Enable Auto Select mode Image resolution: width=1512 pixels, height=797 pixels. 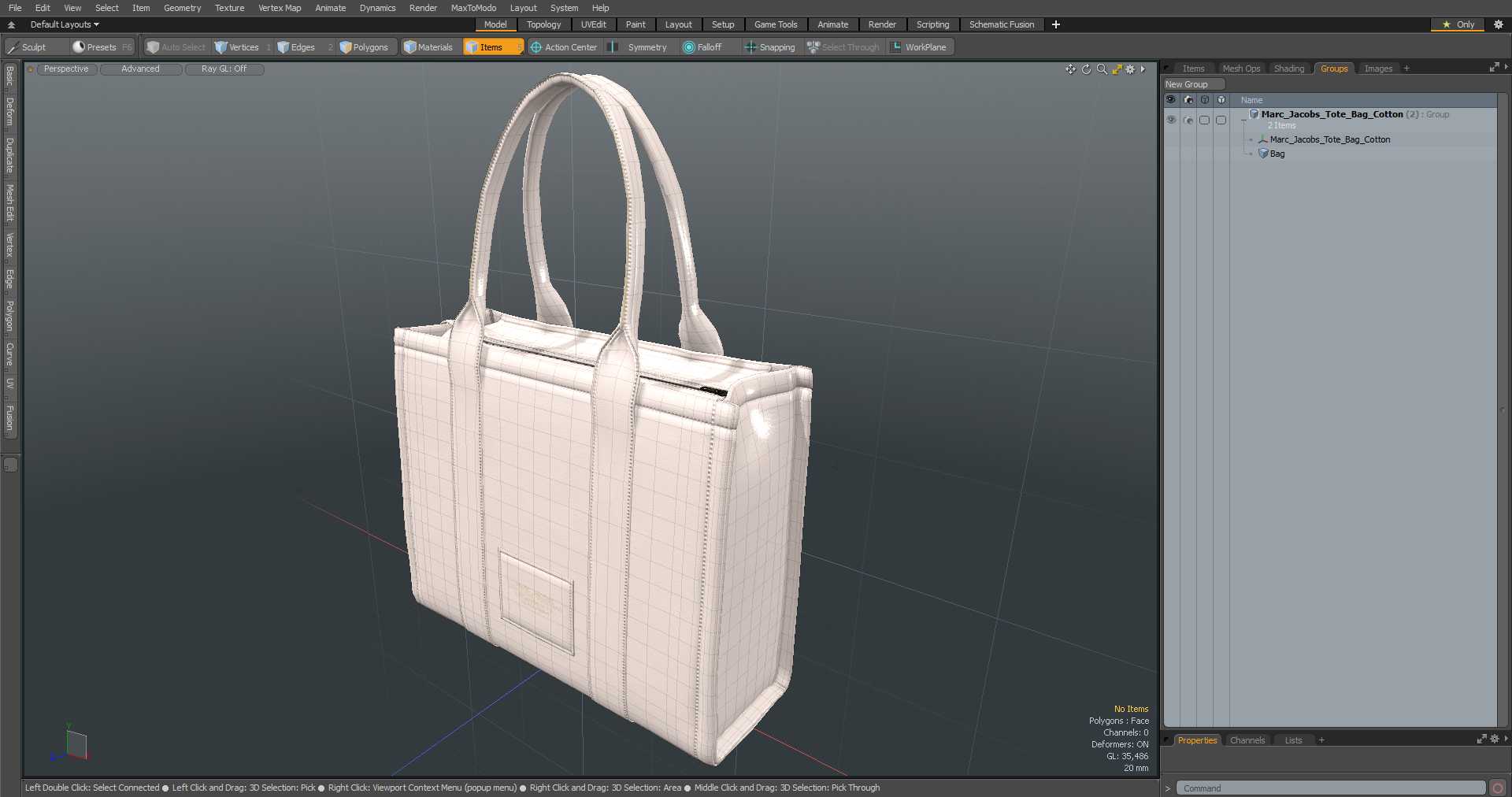click(x=176, y=47)
